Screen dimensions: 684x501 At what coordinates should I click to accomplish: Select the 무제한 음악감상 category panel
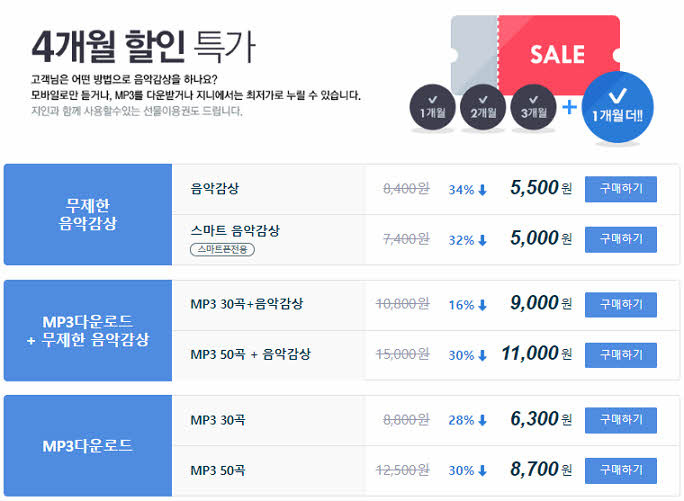click(x=88, y=214)
